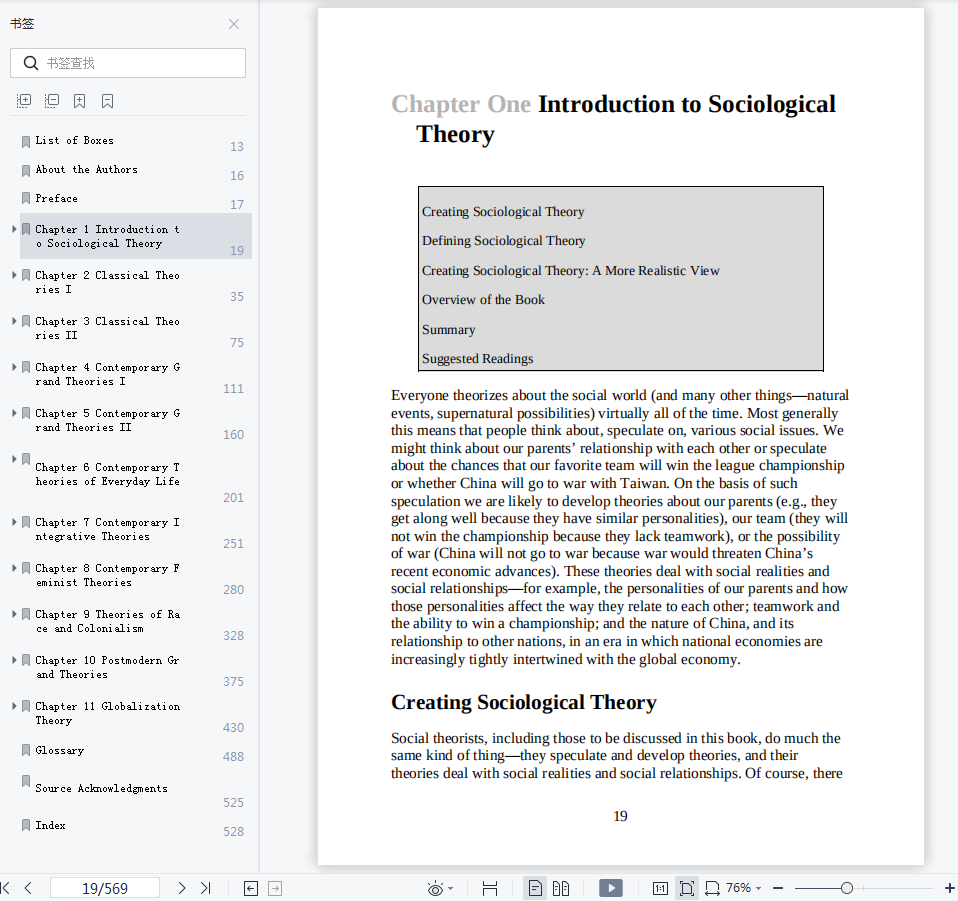Go back to previous view
The width and height of the screenshot is (958, 901).
pos(251,888)
